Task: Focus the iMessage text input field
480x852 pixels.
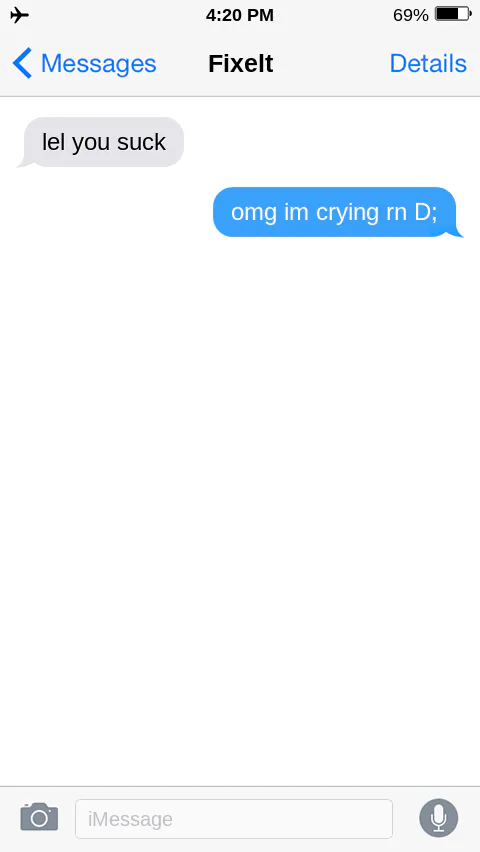Action: 234,818
